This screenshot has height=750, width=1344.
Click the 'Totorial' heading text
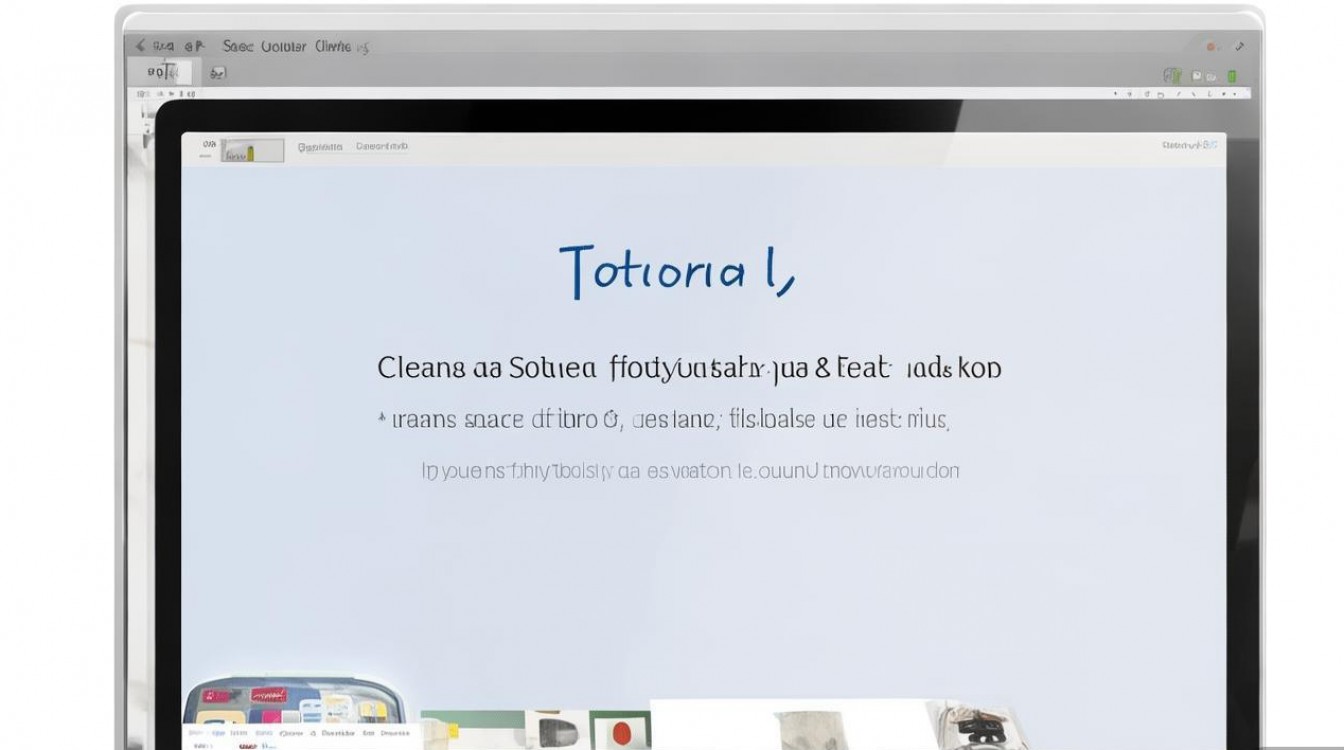(677, 270)
